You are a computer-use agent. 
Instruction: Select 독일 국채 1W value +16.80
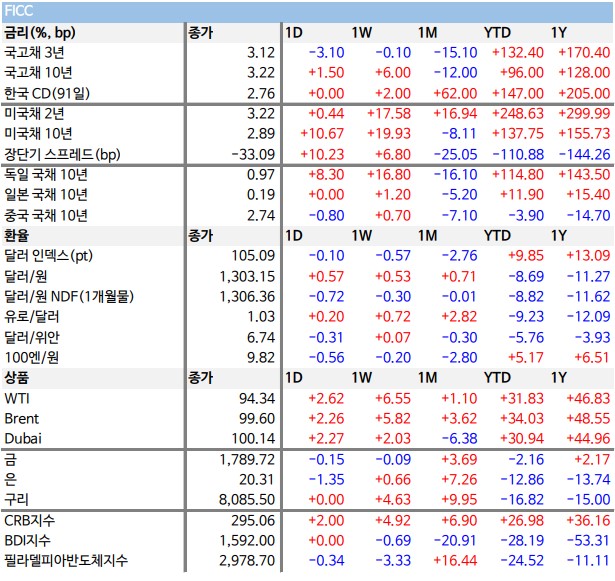tap(389, 175)
